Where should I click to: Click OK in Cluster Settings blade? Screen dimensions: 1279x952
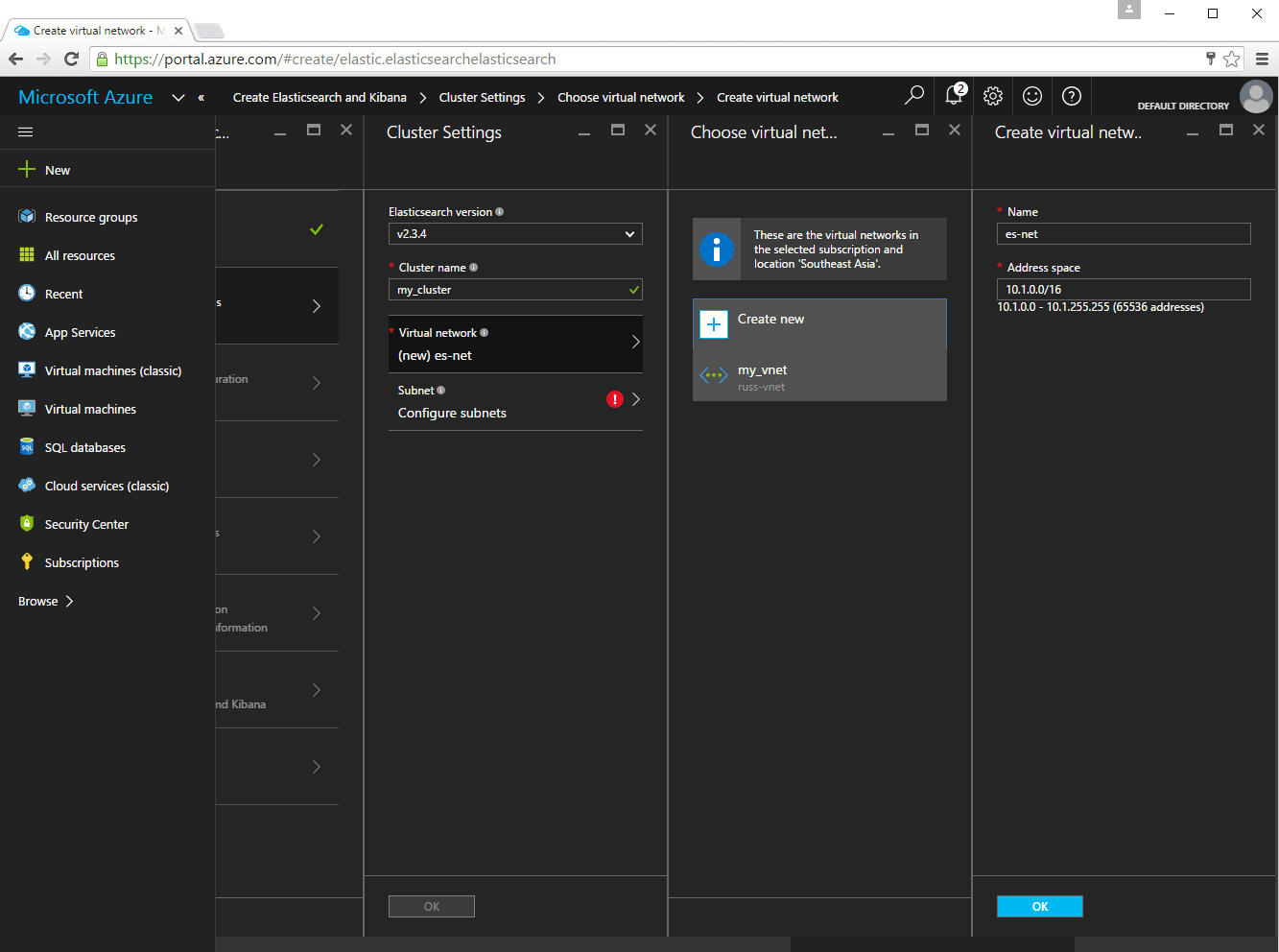(432, 906)
